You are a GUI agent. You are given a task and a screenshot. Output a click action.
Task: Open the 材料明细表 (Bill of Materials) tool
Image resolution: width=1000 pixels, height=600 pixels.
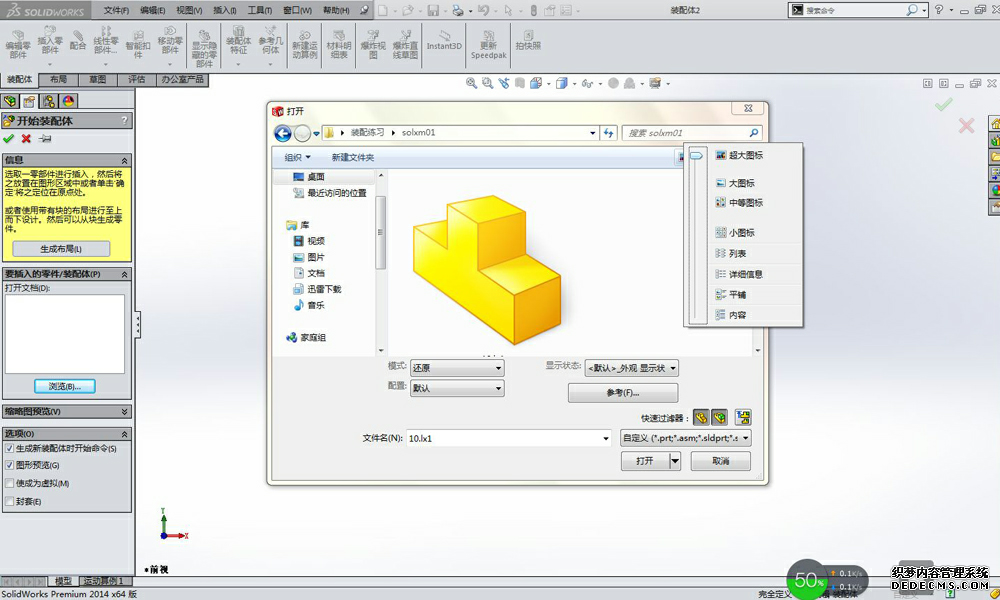tap(339, 46)
